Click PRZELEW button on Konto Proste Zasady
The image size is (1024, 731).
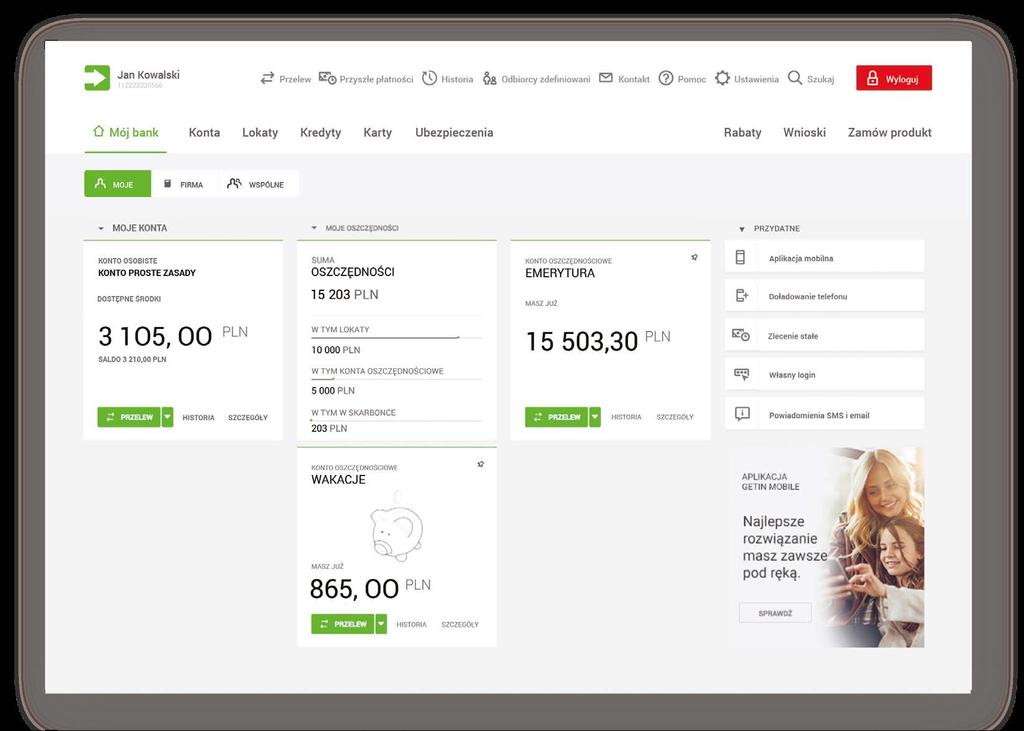[129, 417]
